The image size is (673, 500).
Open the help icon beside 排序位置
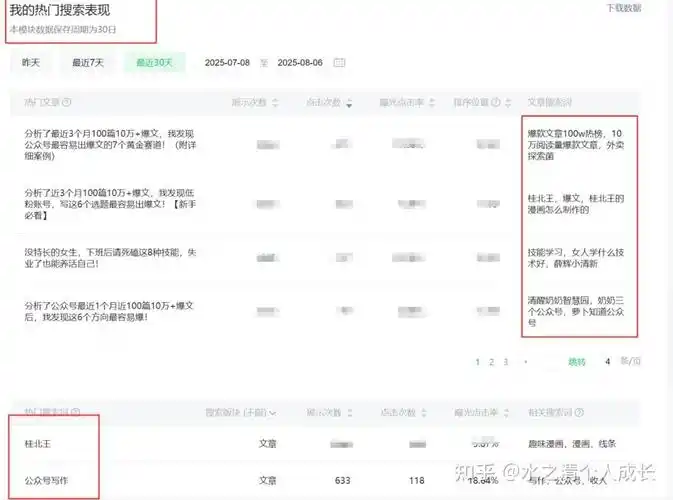pos(495,102)
